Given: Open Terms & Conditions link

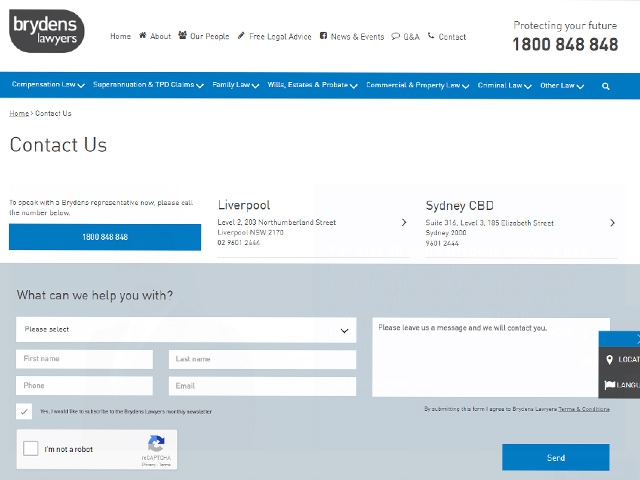Looking at the screenshot, I should click(x=584, y=409).
